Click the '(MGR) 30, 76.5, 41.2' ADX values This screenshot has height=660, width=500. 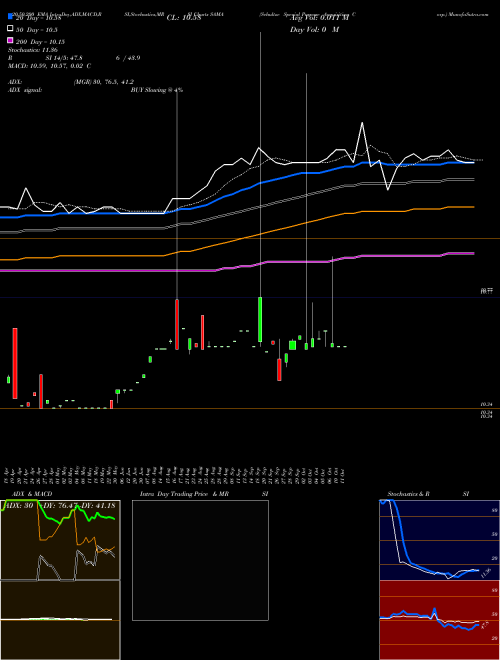click(x=104, y=82)
